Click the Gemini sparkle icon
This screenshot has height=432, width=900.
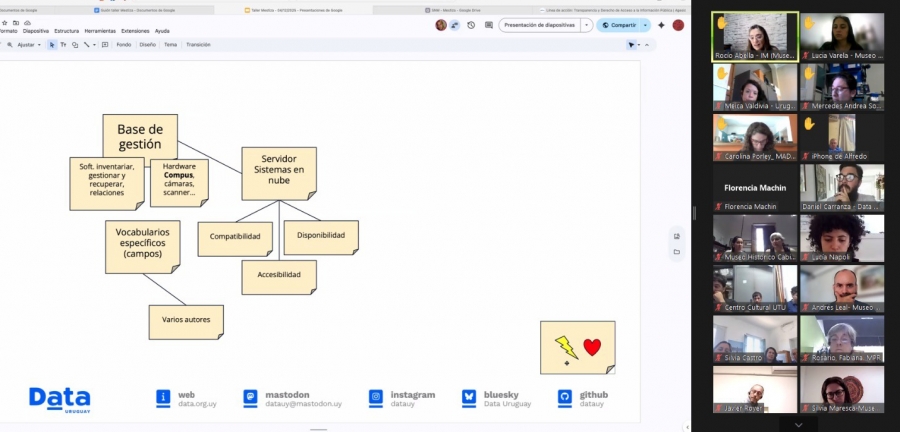click(661, 25)
